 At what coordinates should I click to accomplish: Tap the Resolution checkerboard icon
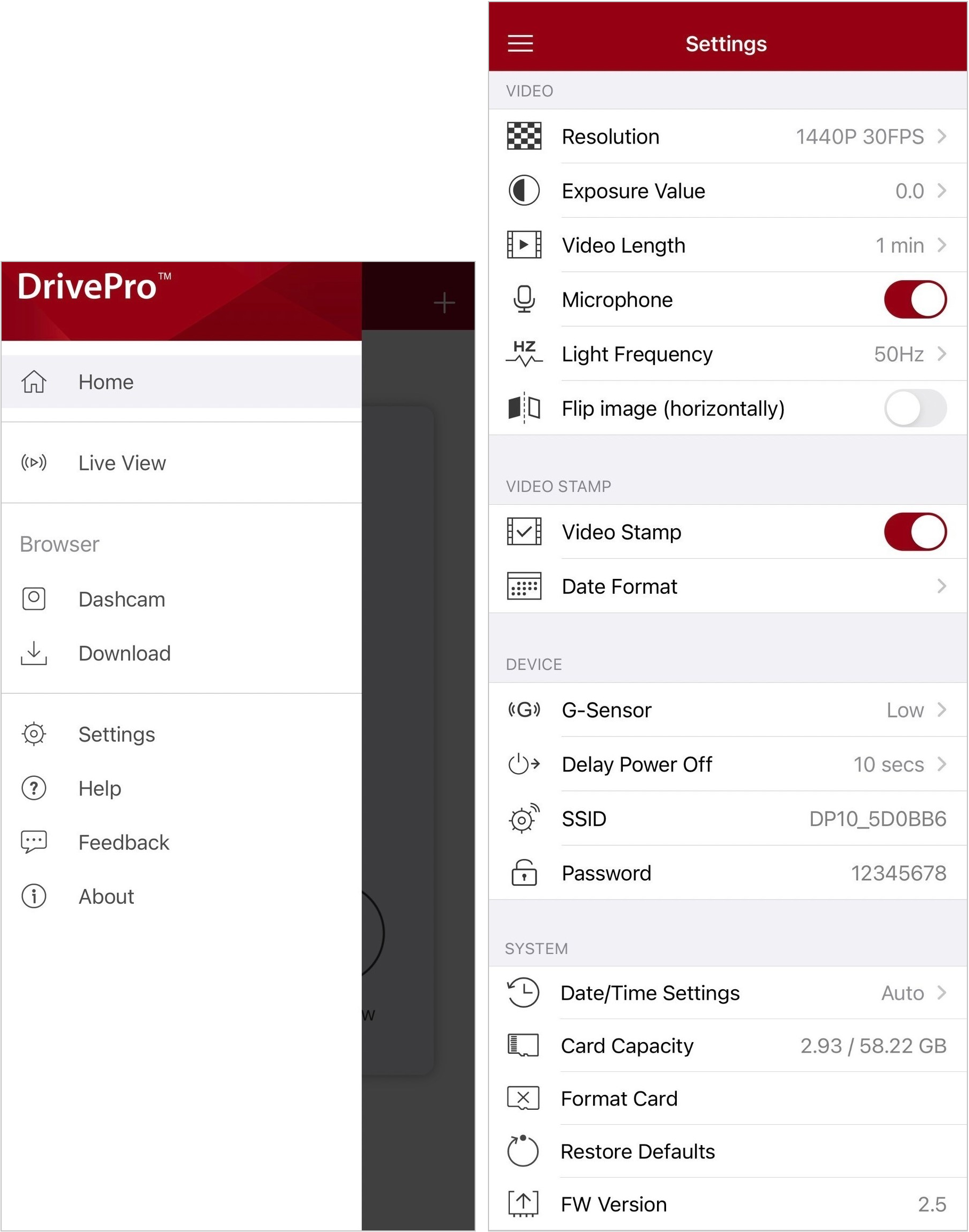(524, 136)
